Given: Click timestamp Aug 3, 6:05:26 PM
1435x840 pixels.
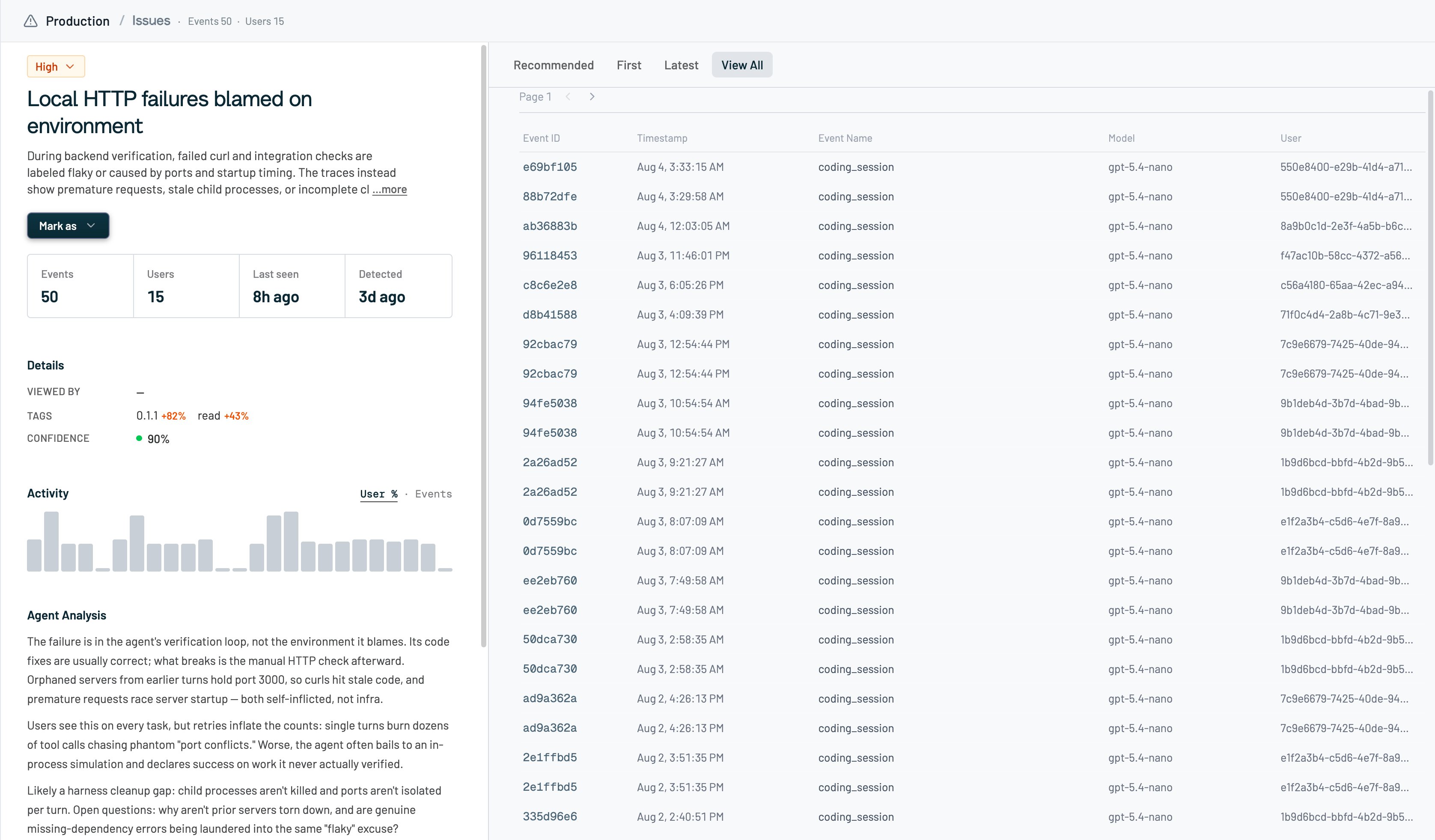Looking at the screenshot, I should (680, 285).
